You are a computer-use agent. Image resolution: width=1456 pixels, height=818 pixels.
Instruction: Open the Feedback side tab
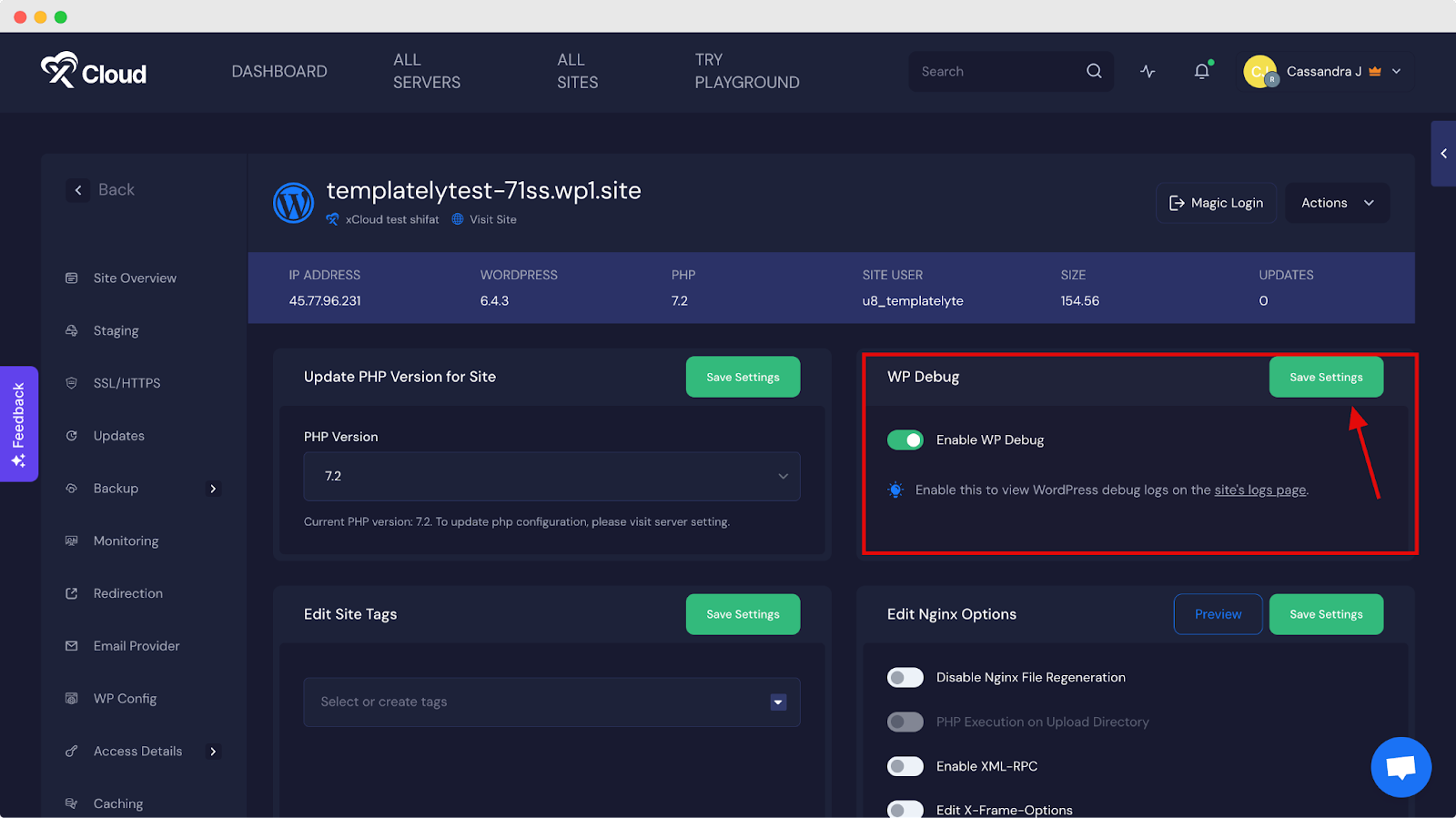point(18,424)
